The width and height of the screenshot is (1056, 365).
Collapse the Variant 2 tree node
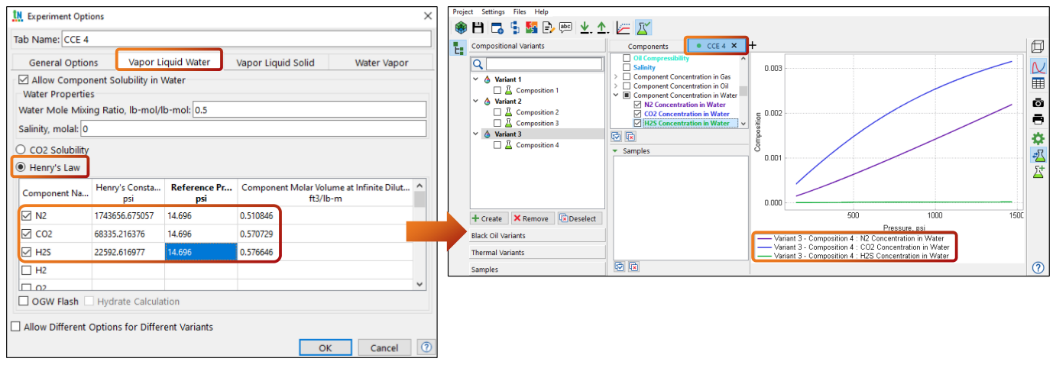click(x=475, y=101)
